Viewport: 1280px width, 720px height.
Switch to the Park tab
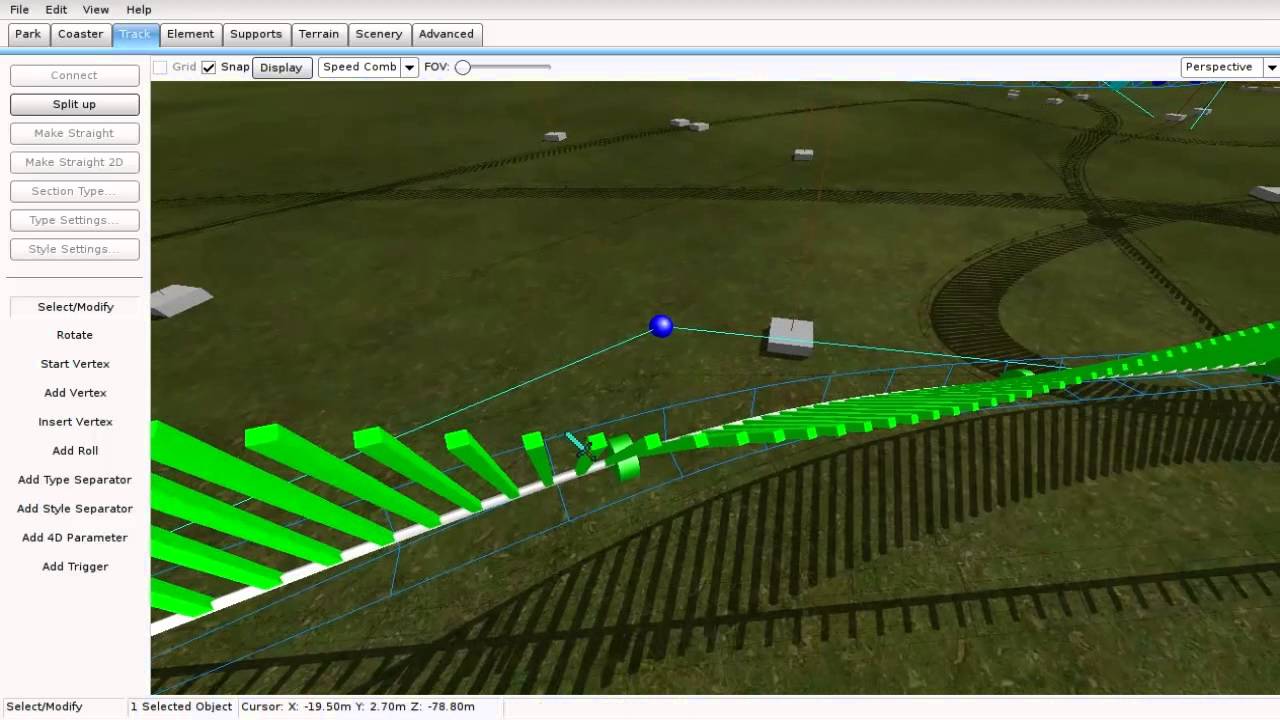[x=28, y=34]
